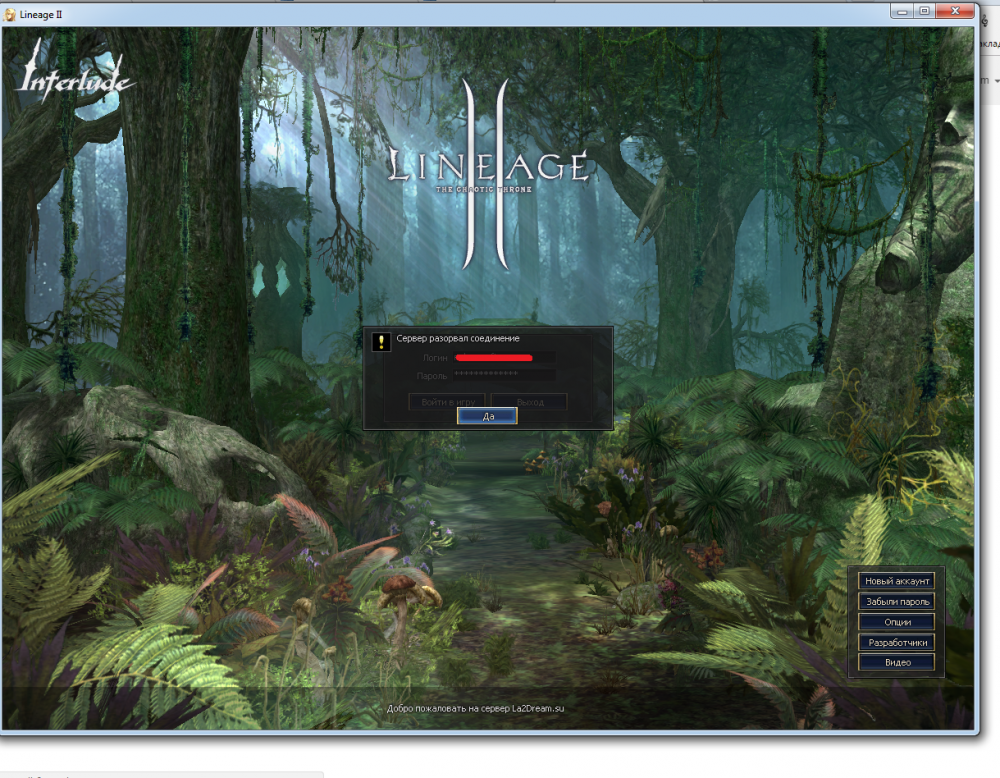Maximize the Lineage II game window
The width and height of the screenshot is (1000, 778).
point(924,11)
